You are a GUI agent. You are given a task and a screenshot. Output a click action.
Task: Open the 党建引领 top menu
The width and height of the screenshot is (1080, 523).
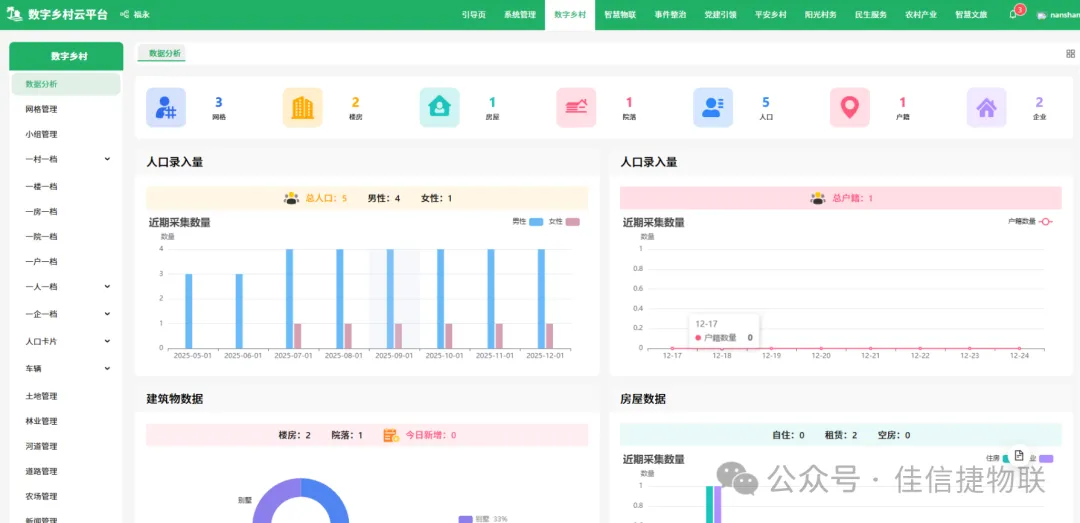(x=720, y=14)
